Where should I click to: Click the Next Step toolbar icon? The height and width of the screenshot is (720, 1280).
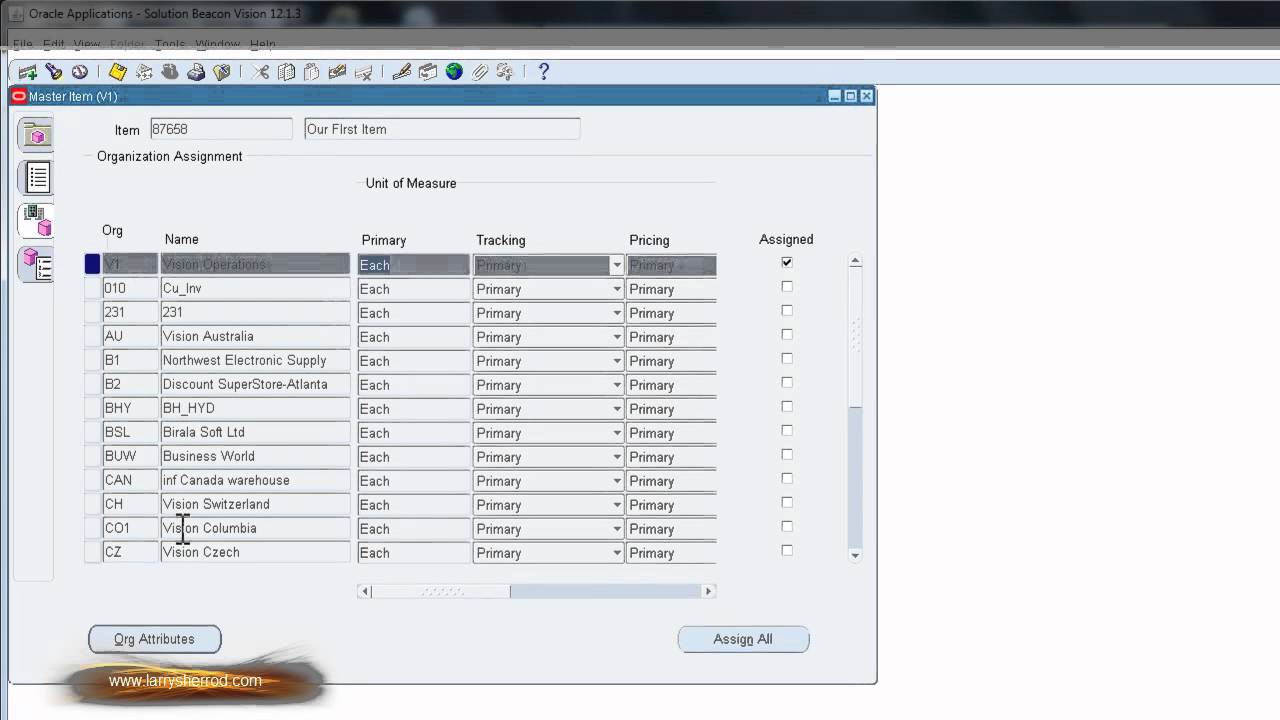144,72
